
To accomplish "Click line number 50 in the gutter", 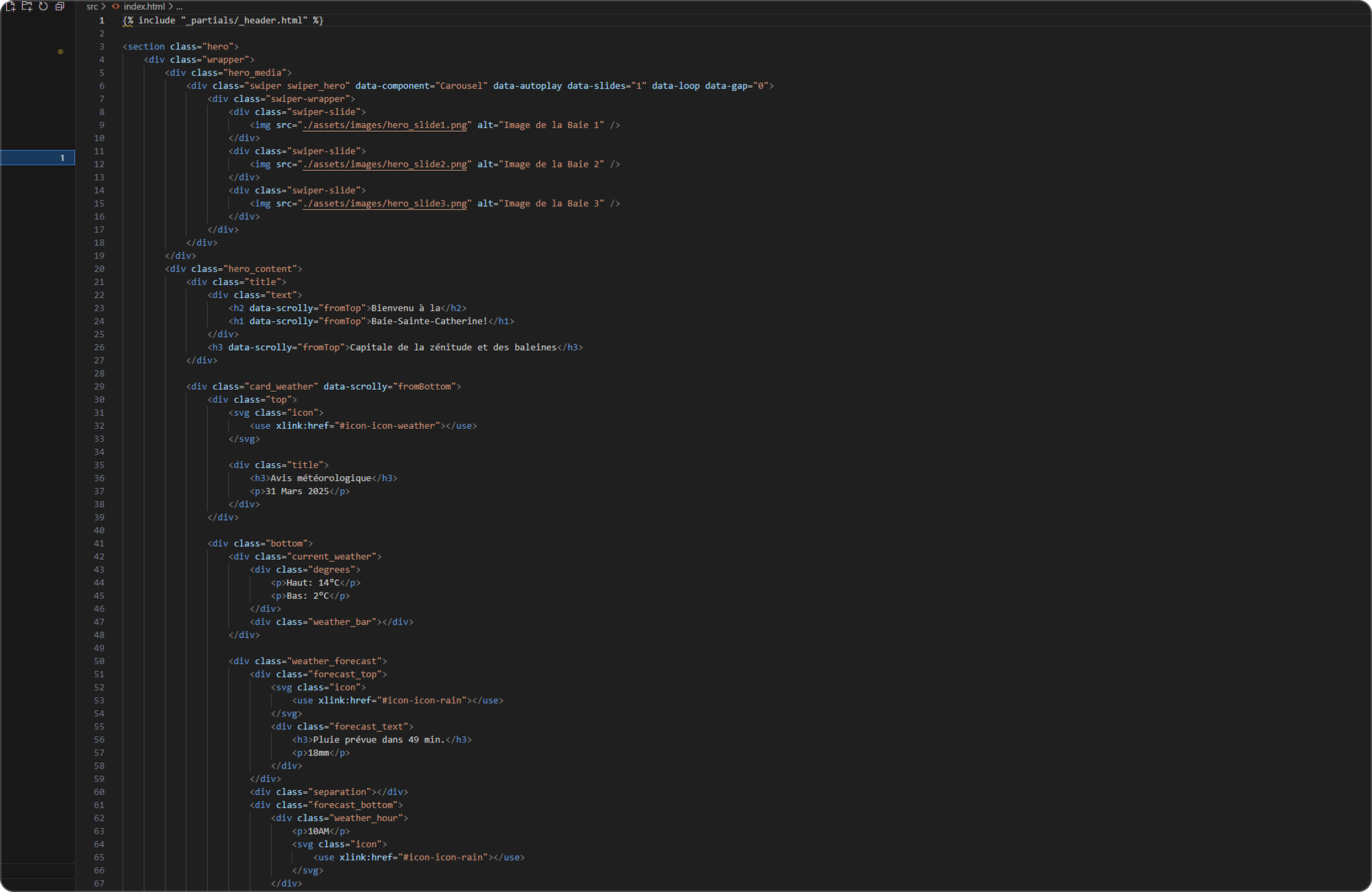I will (x=99, y=661).
